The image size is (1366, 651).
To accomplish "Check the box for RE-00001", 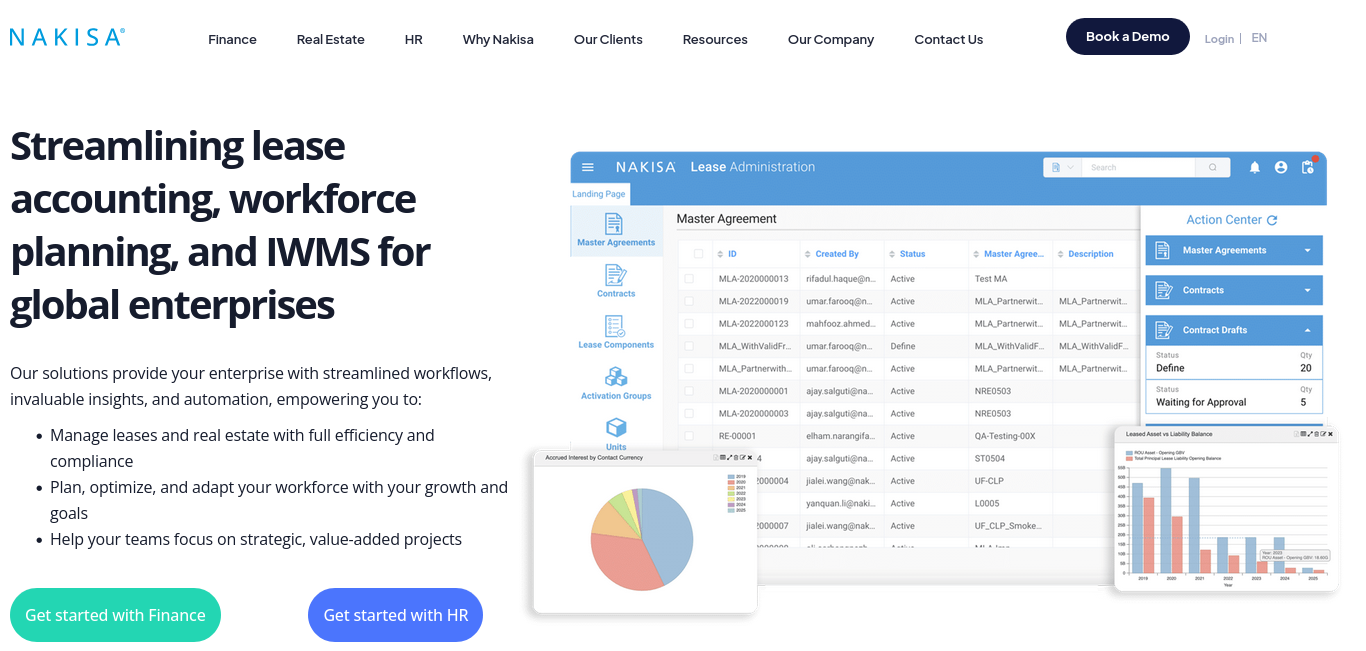I will [689, 436].
